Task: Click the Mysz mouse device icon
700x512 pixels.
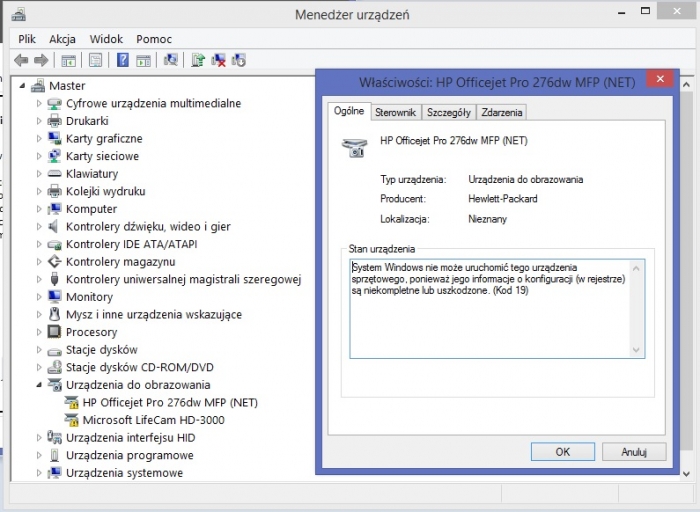Action: (54, 314)
